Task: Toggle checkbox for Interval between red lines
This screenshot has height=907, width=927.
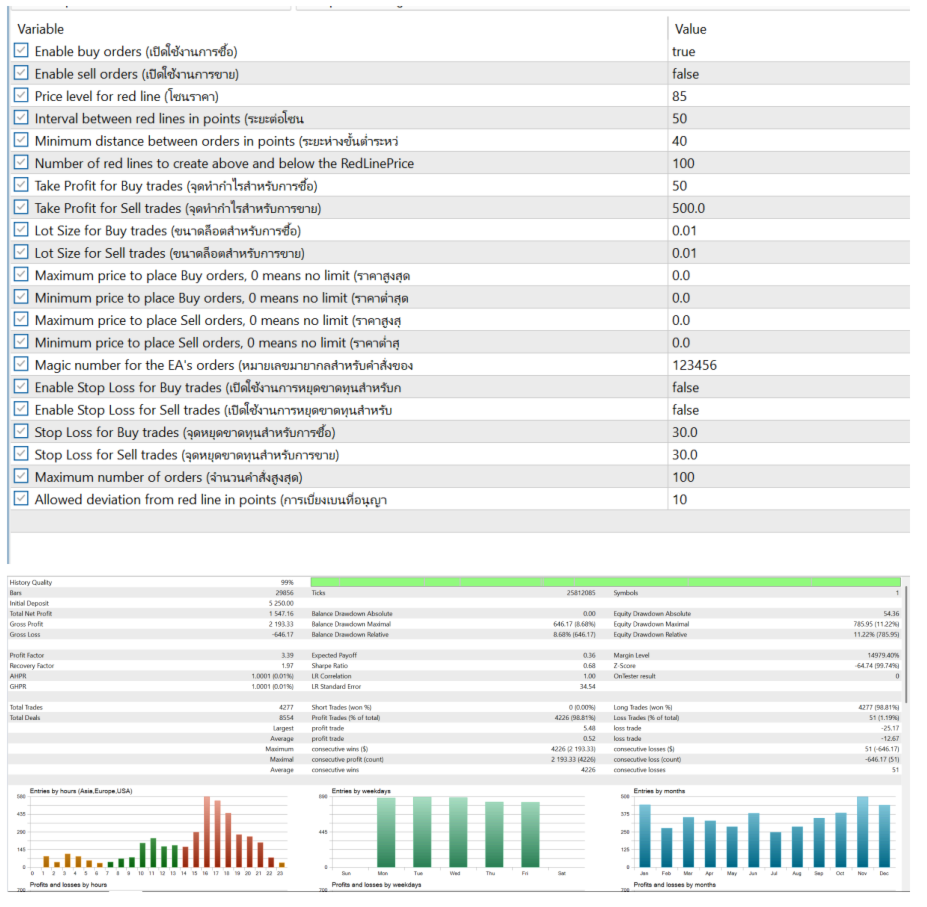Action: pyautogui.click(x=21, y=118)
